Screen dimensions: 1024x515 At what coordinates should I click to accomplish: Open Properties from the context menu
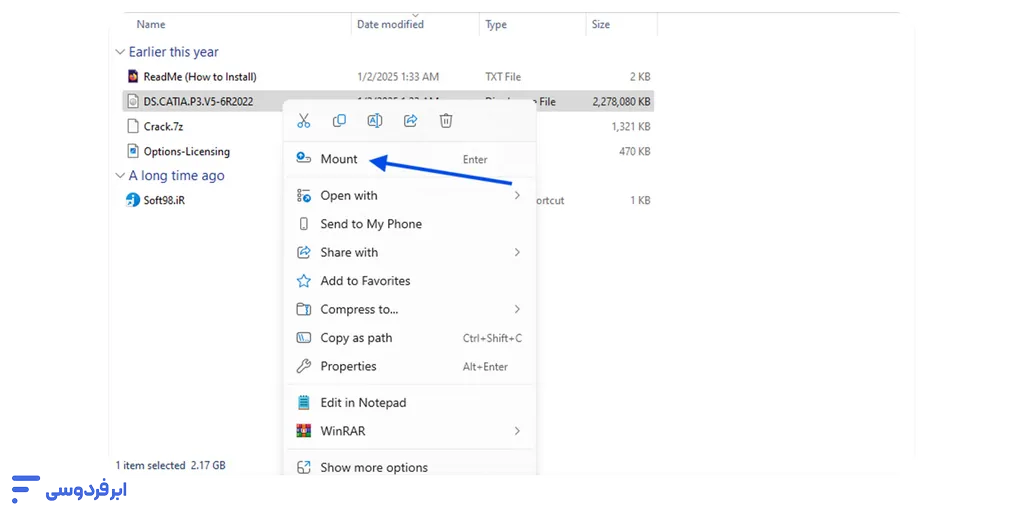pyautogui.click(x=348, y=366)
